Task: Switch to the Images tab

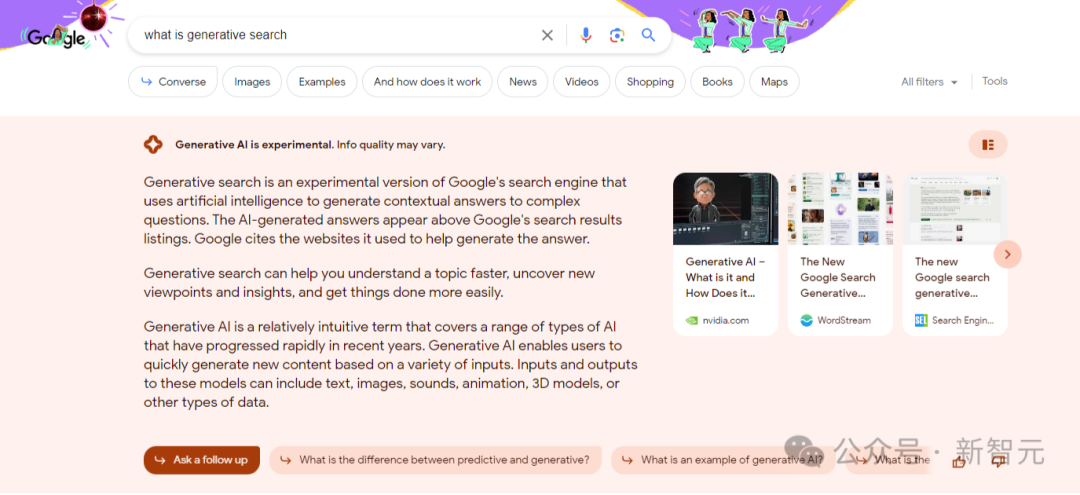Action: [252, 82]
